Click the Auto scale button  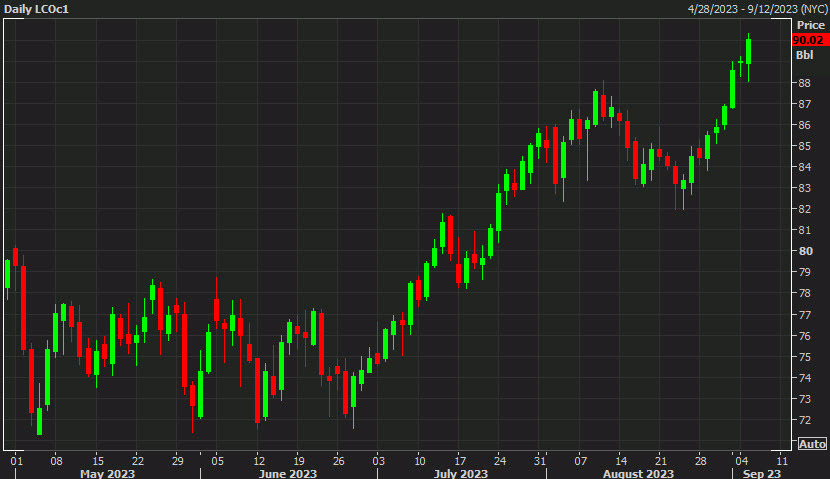point(812,444)
